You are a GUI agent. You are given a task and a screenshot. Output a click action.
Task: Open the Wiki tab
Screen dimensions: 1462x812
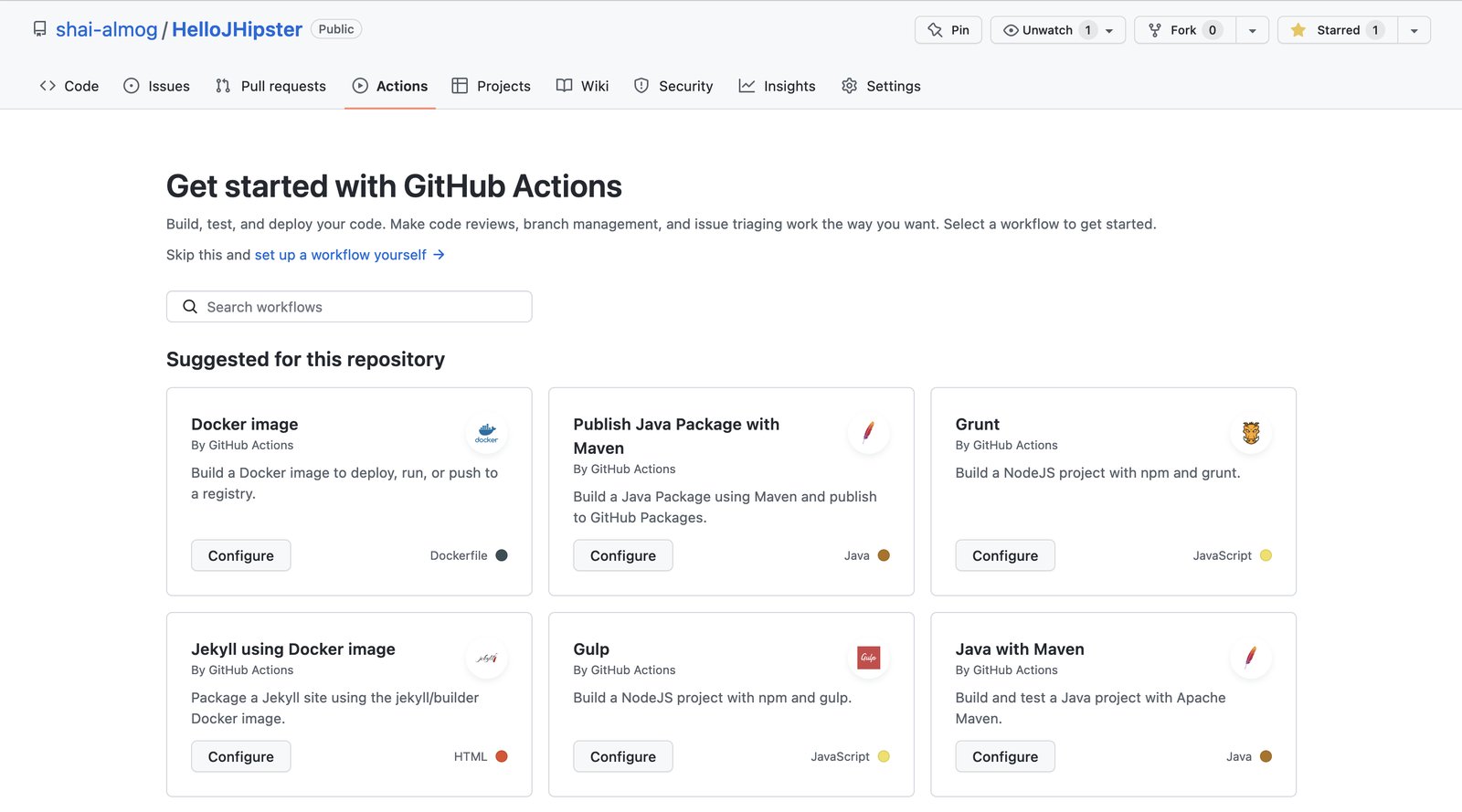582,86
